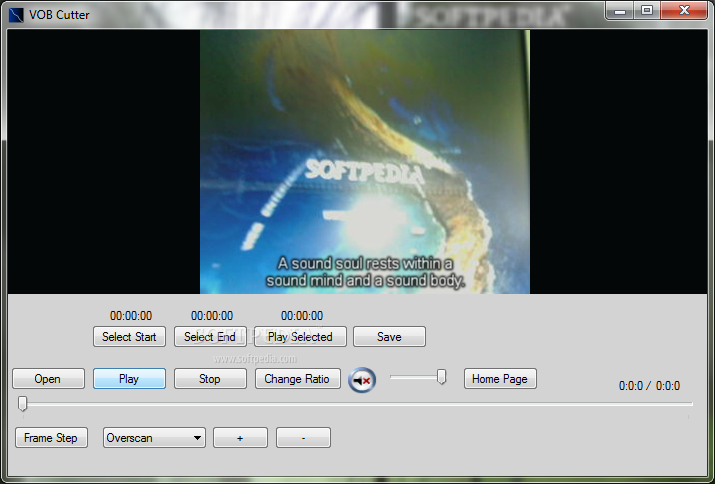Play the video
Viewport: 715px width, 484px height.
tap(130, 379)
